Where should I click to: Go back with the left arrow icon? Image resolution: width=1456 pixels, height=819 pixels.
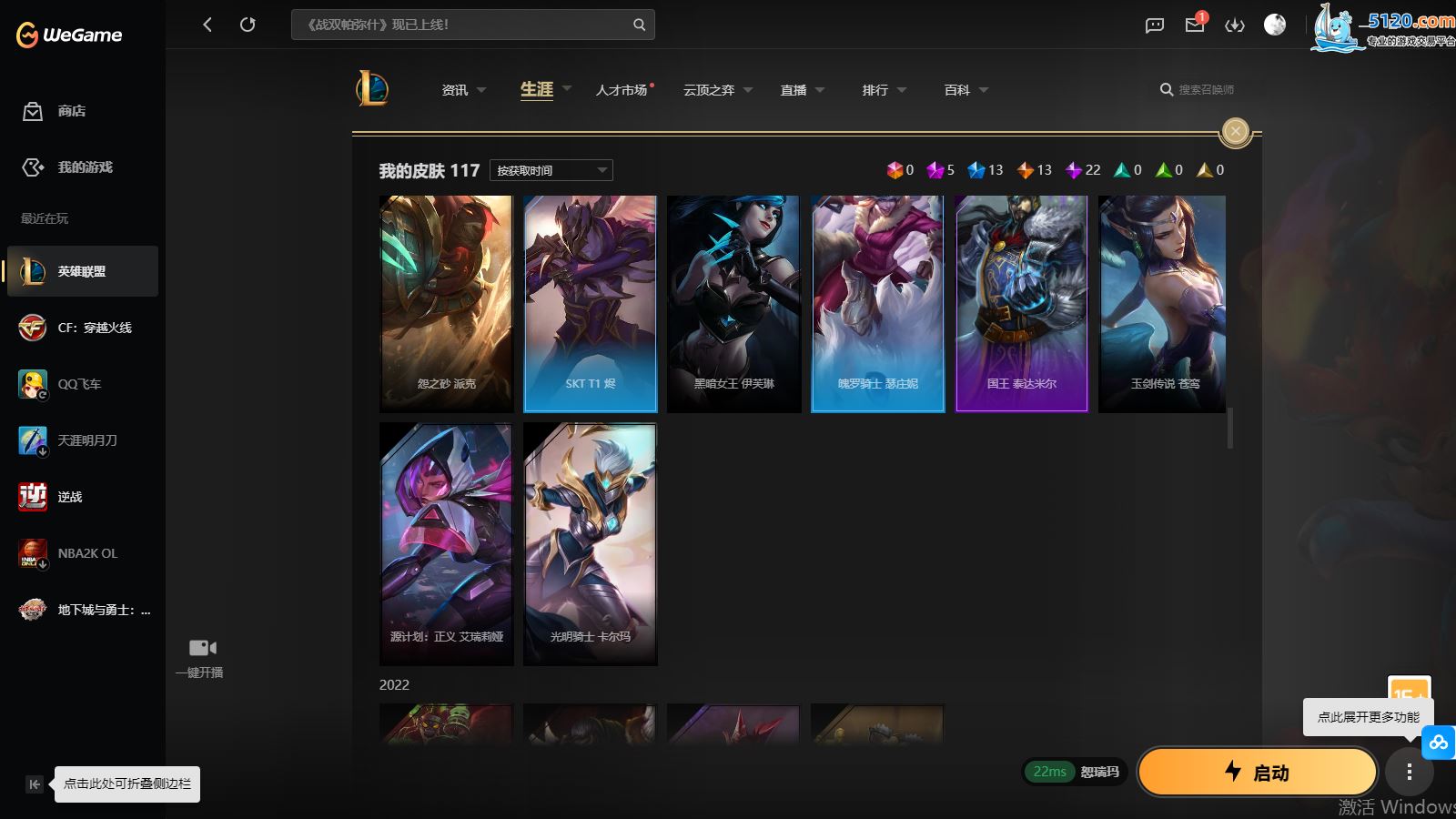(x=207, y=25)
